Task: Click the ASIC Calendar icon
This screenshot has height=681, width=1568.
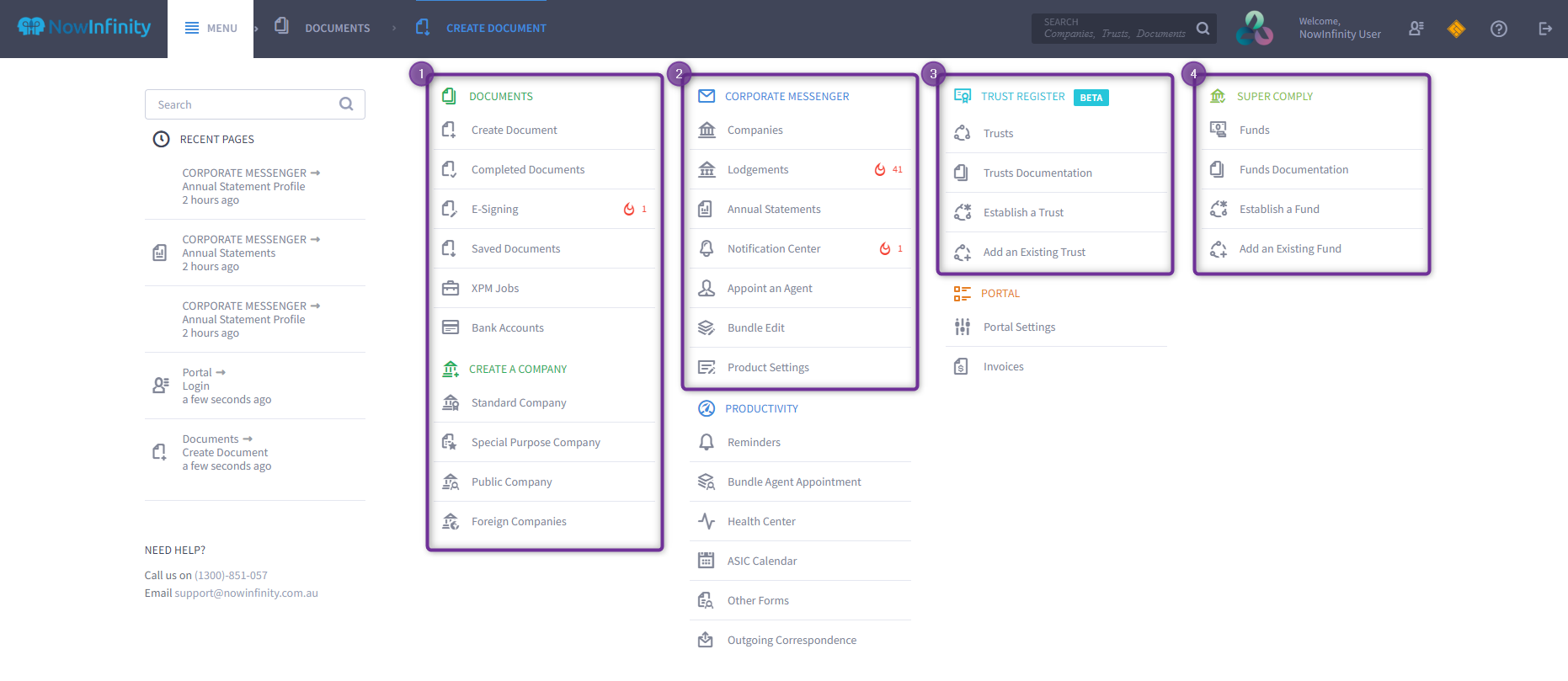Action: (707, 561)
